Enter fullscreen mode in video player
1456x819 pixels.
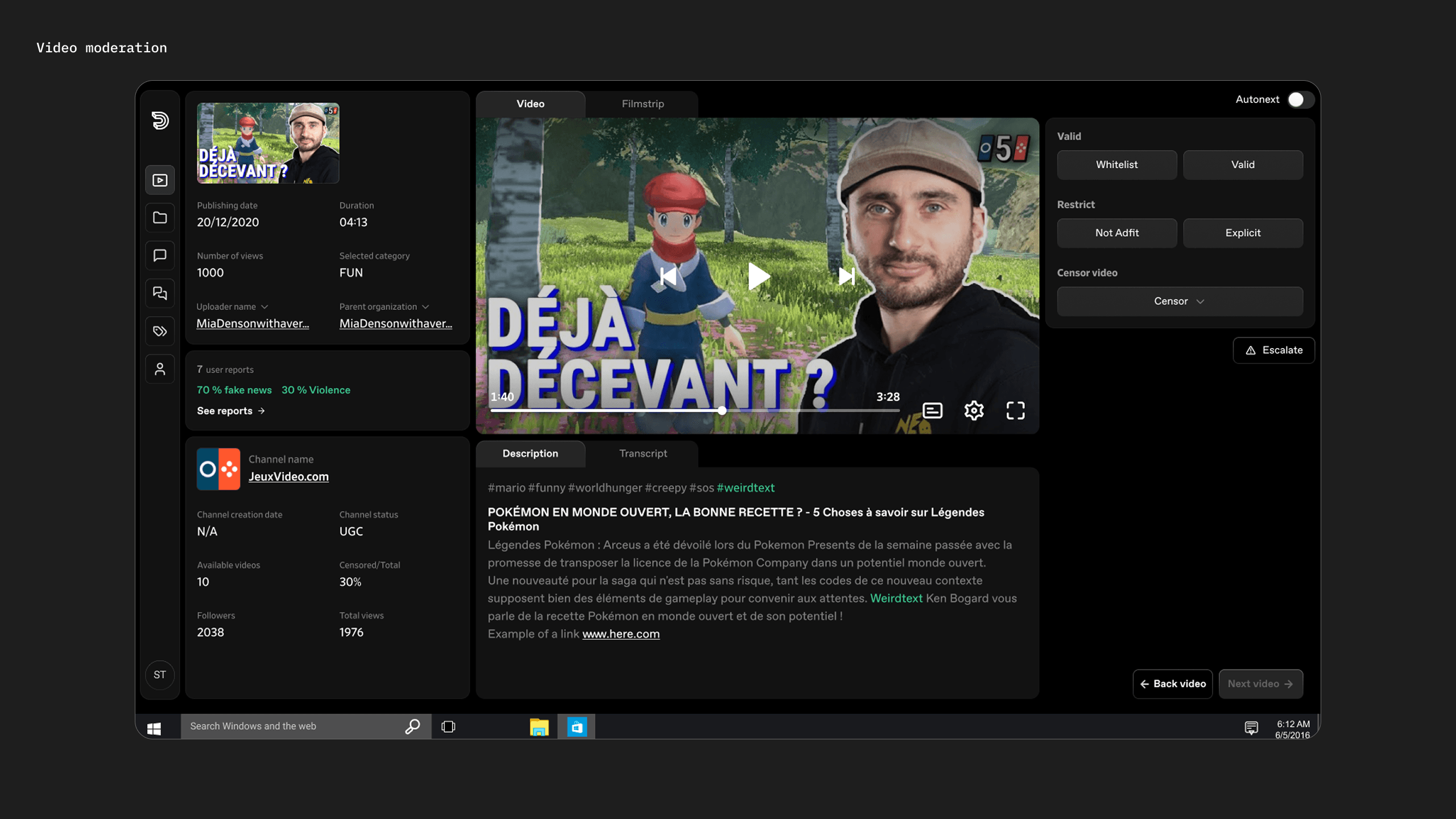1015,410
